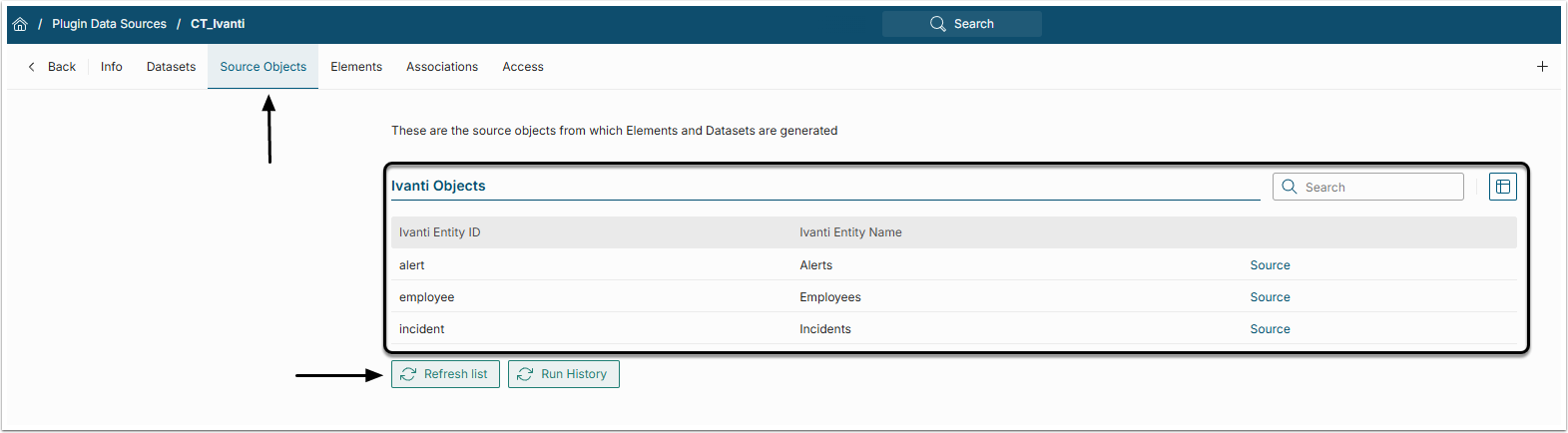Screen dimensions: 1568x433
Task: Click the home icon in breadcrumb
Action: (20, 24)
